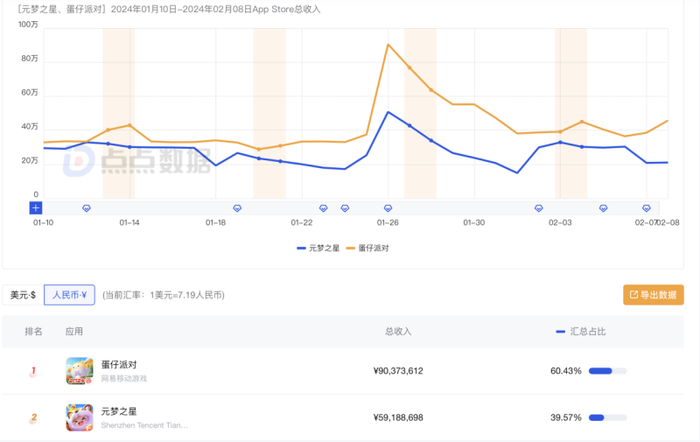Viewport: 700px width, 442px height.
Task: Click the 汇总占比 column header
Action: tap(586, 331)
